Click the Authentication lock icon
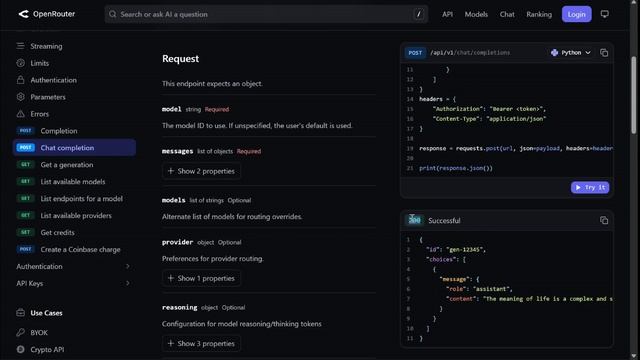This screenshot has width=640, height=360. tap(20, 80)
